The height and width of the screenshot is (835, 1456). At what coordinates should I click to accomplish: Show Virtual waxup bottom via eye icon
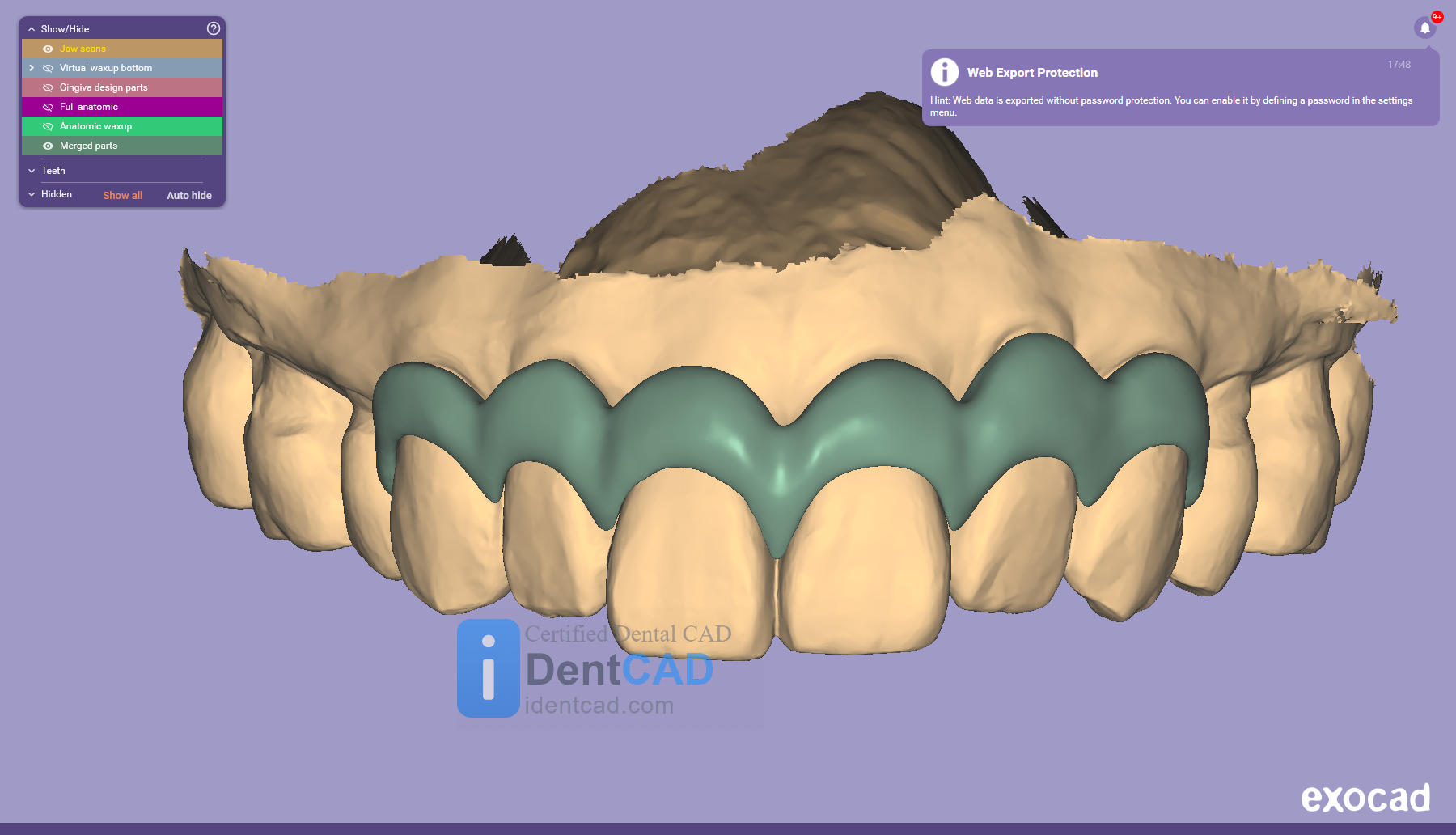[48, 68]
